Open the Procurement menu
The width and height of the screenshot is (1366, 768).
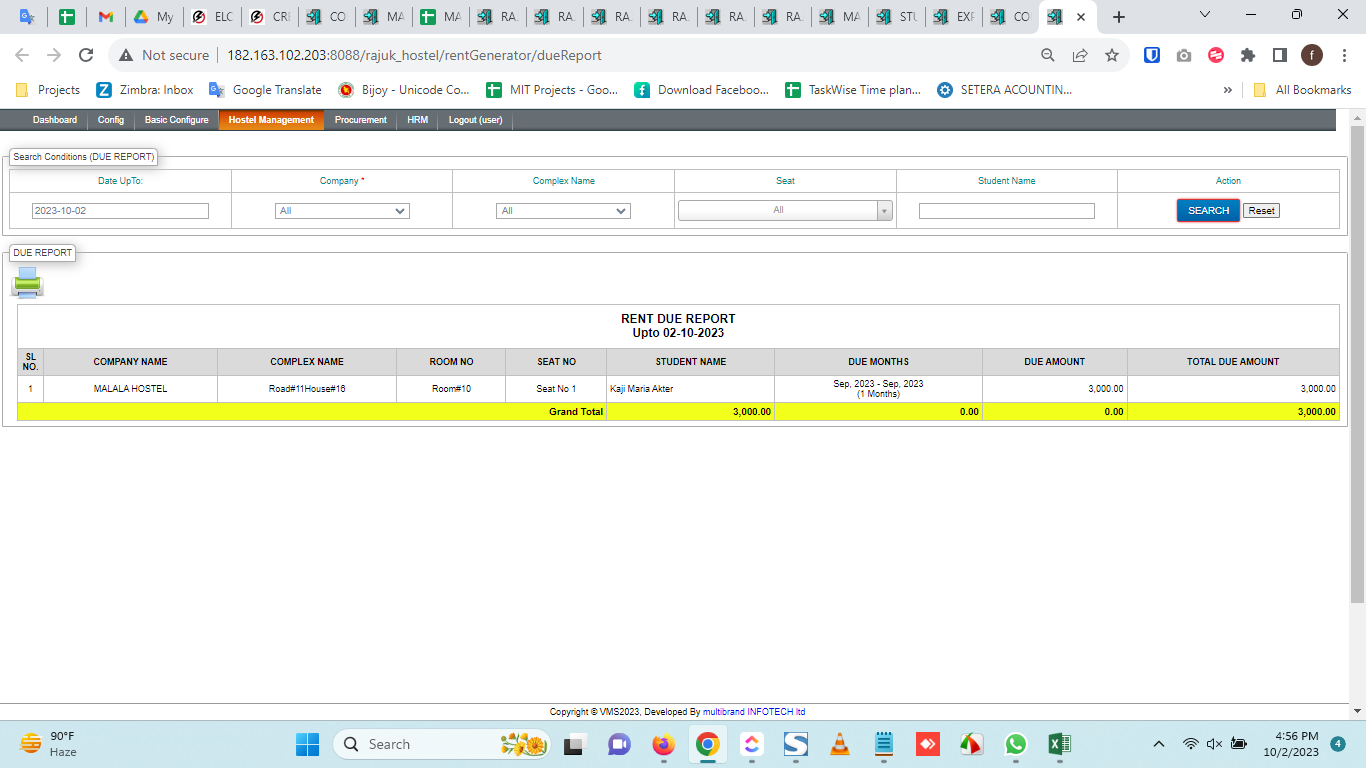(x=360, y=120)
